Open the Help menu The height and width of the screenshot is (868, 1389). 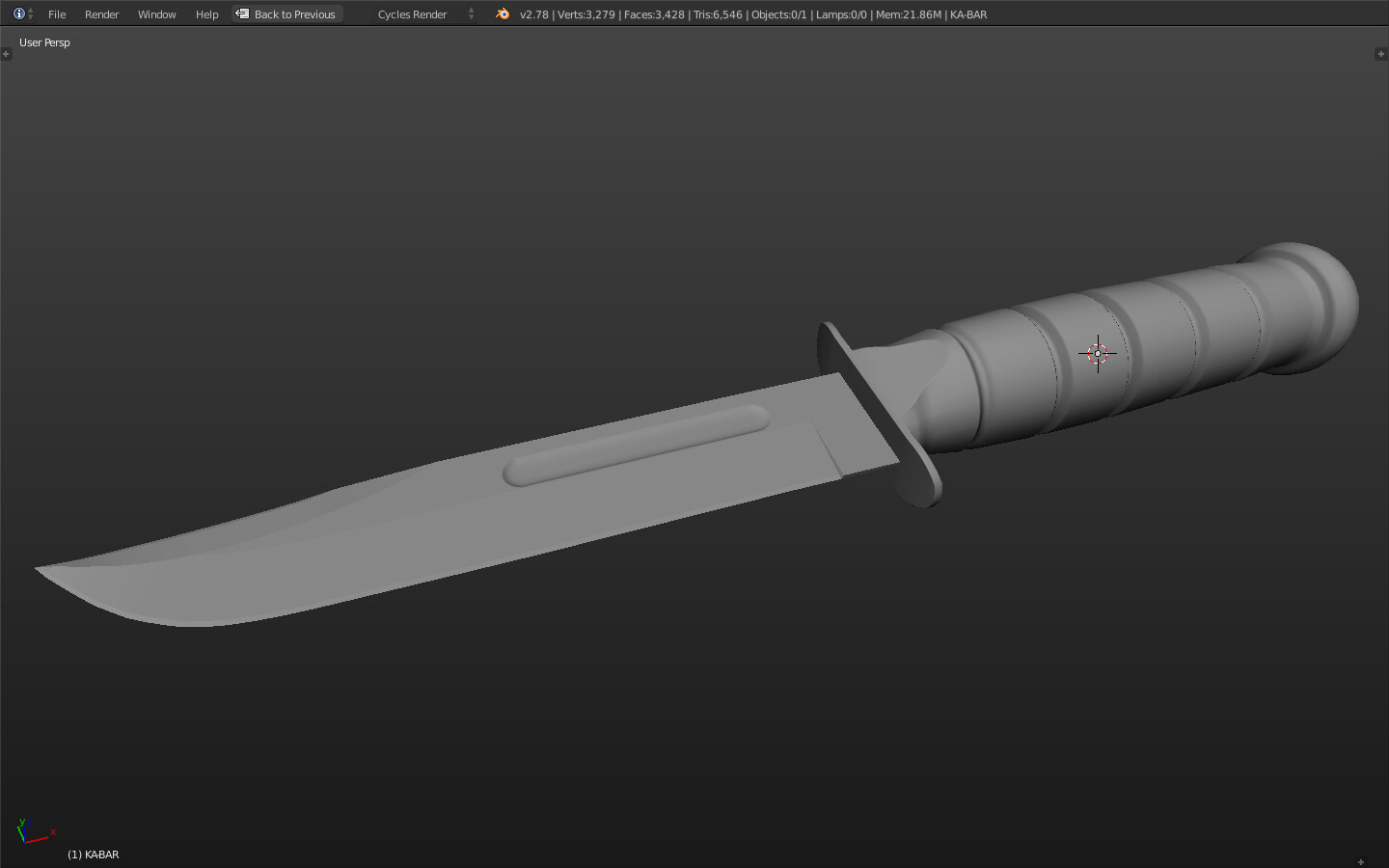206,14
